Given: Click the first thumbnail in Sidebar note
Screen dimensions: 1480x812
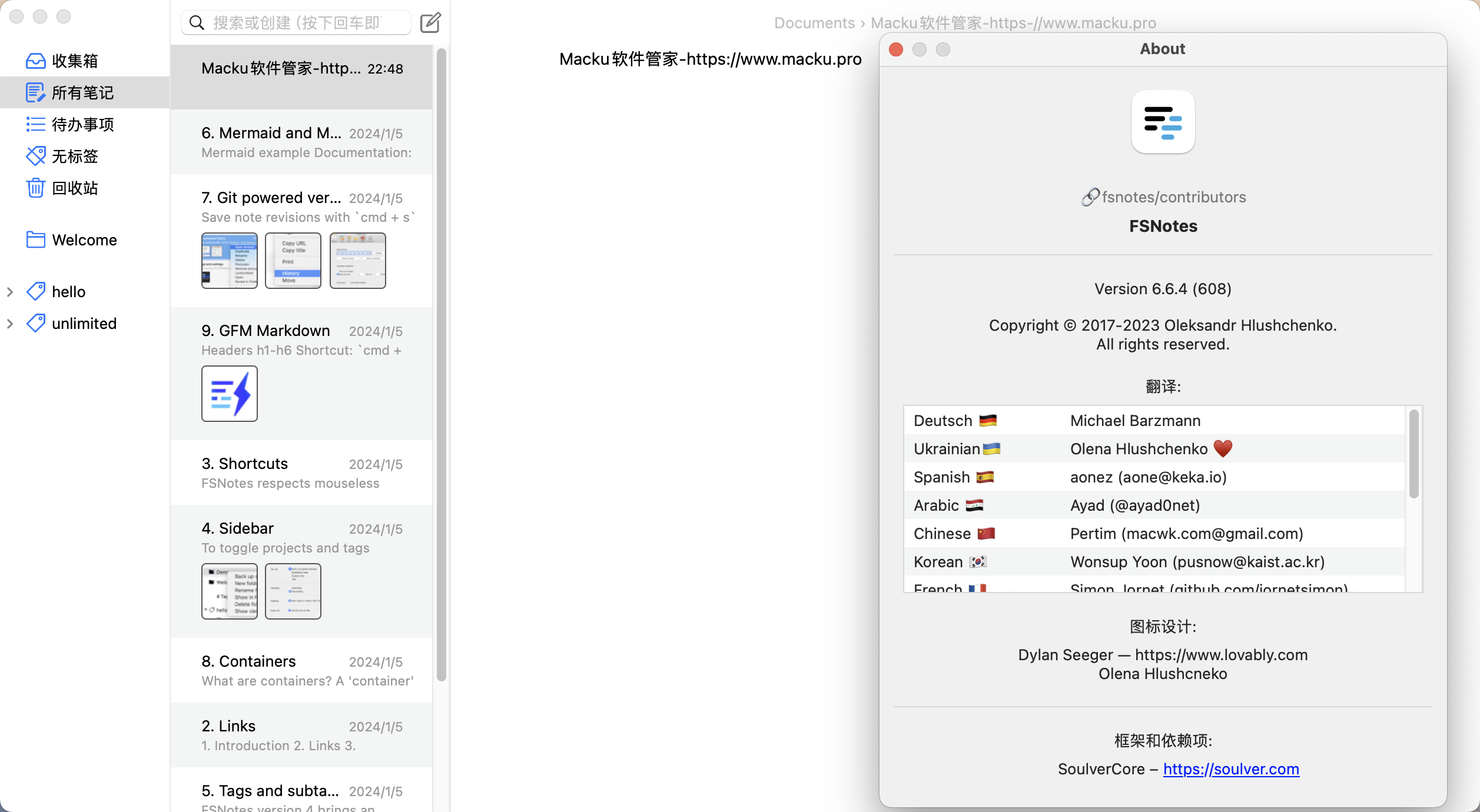Looking at the screenshot, I should [230, 591].
